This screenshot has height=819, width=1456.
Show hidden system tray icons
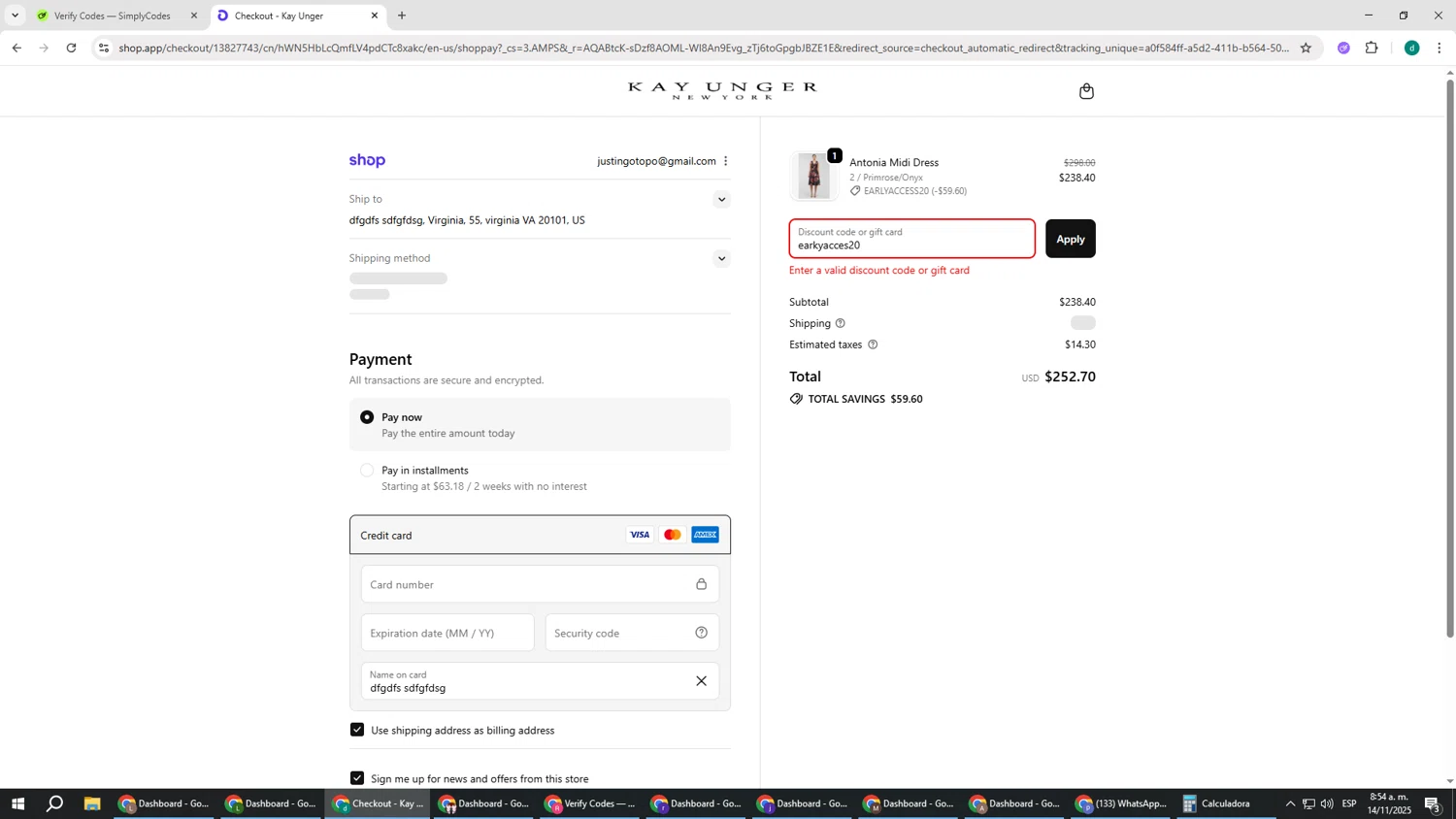tap(1290, 803)
